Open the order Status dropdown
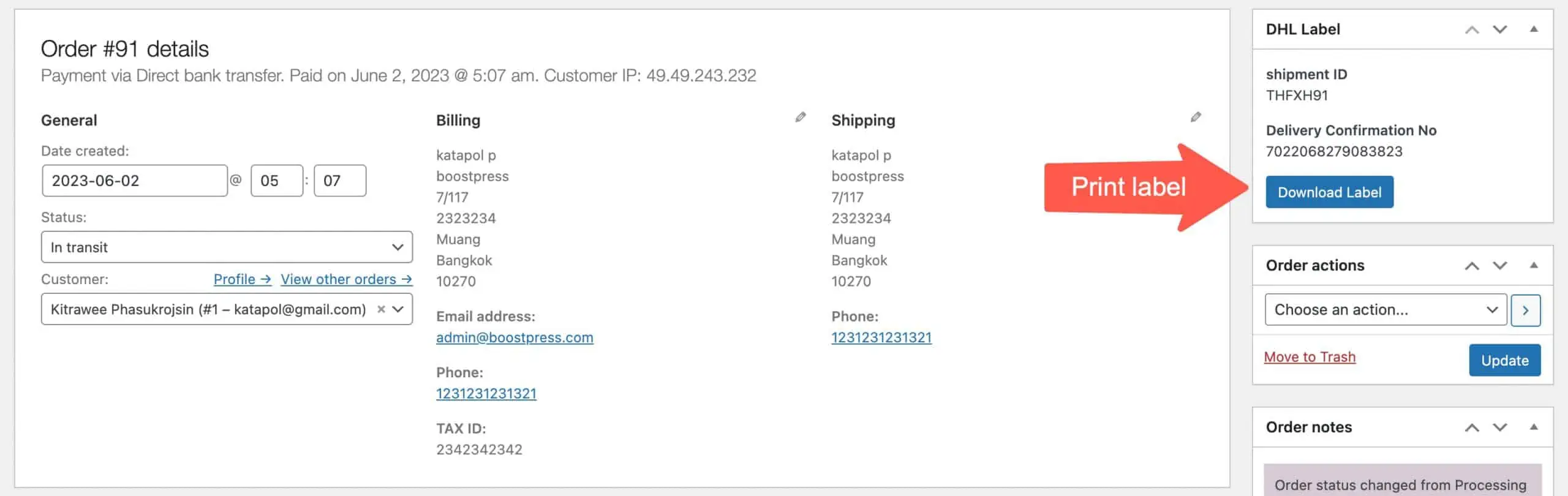This screenshot has height=496, width=1568. coord(227,247)
